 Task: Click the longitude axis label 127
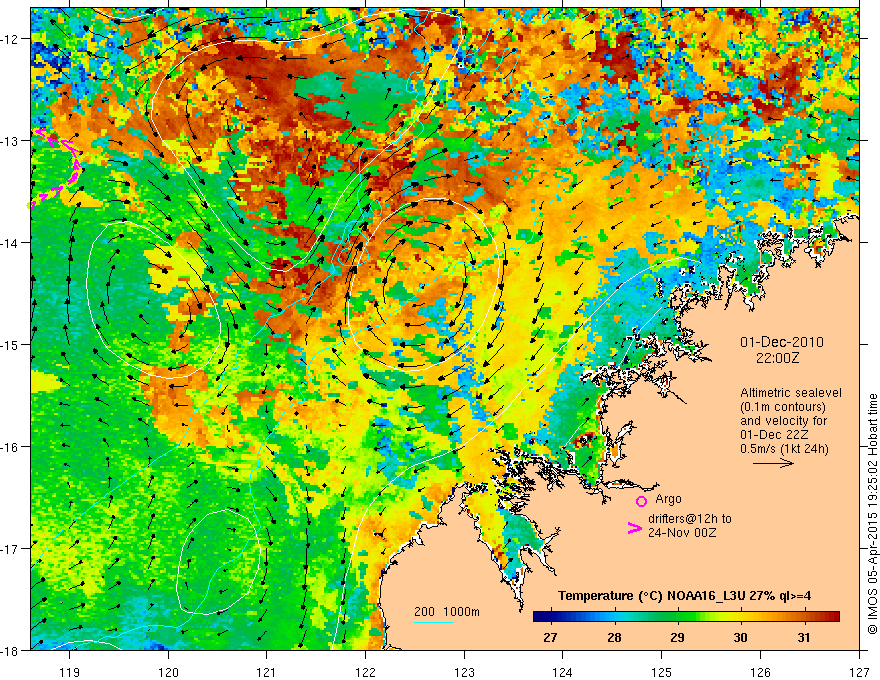click(x=859, y=672)
